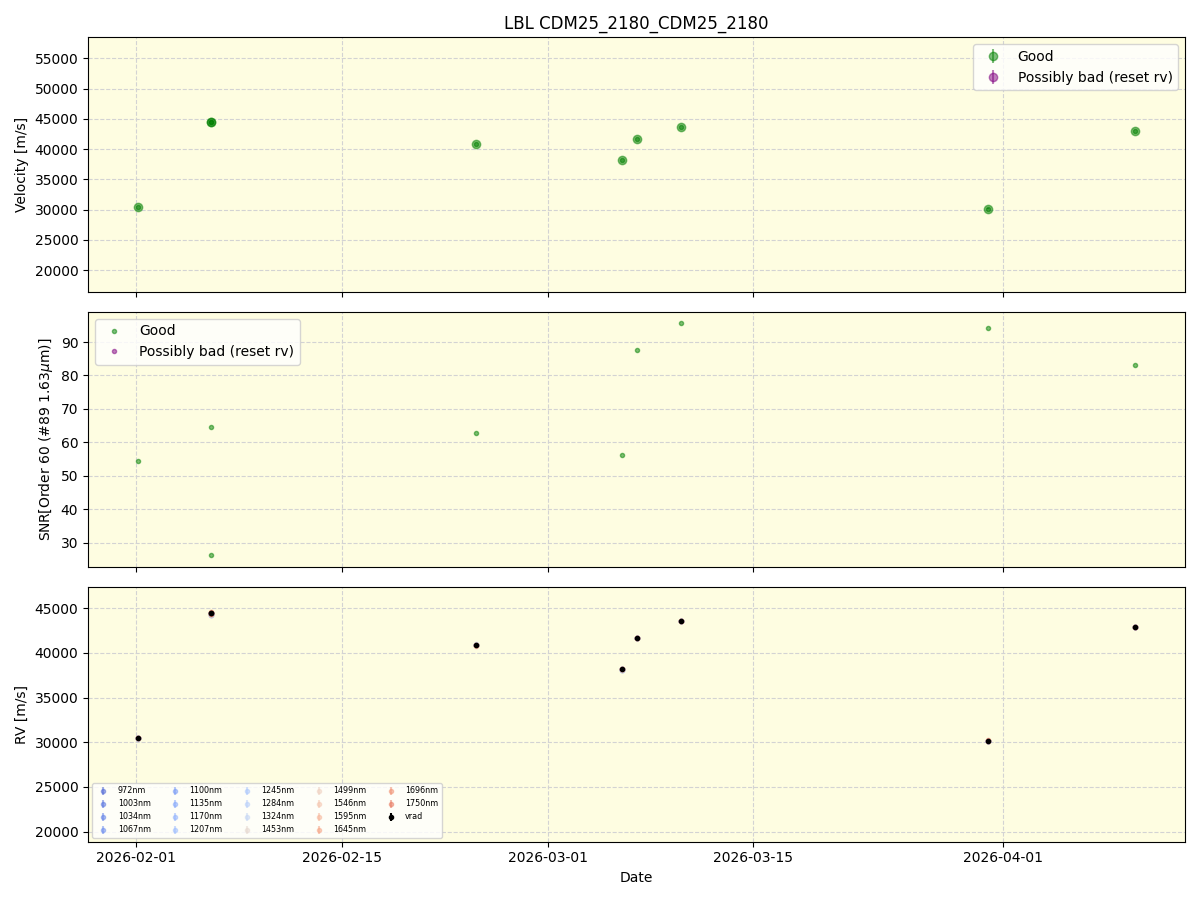Screen dimensions: 1200x900
Task: Click the 1324nm legend marker
Action: pyautogui.click(x=247, y=817)
